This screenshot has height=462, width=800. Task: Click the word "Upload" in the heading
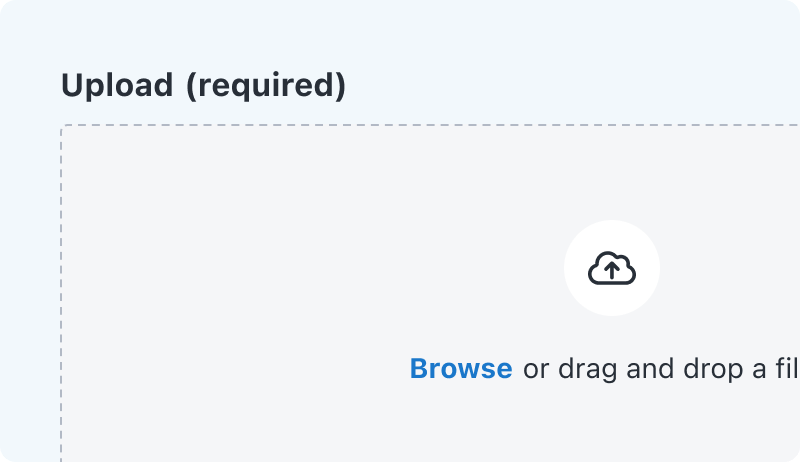pyautogui.click(x=117, y=86)
